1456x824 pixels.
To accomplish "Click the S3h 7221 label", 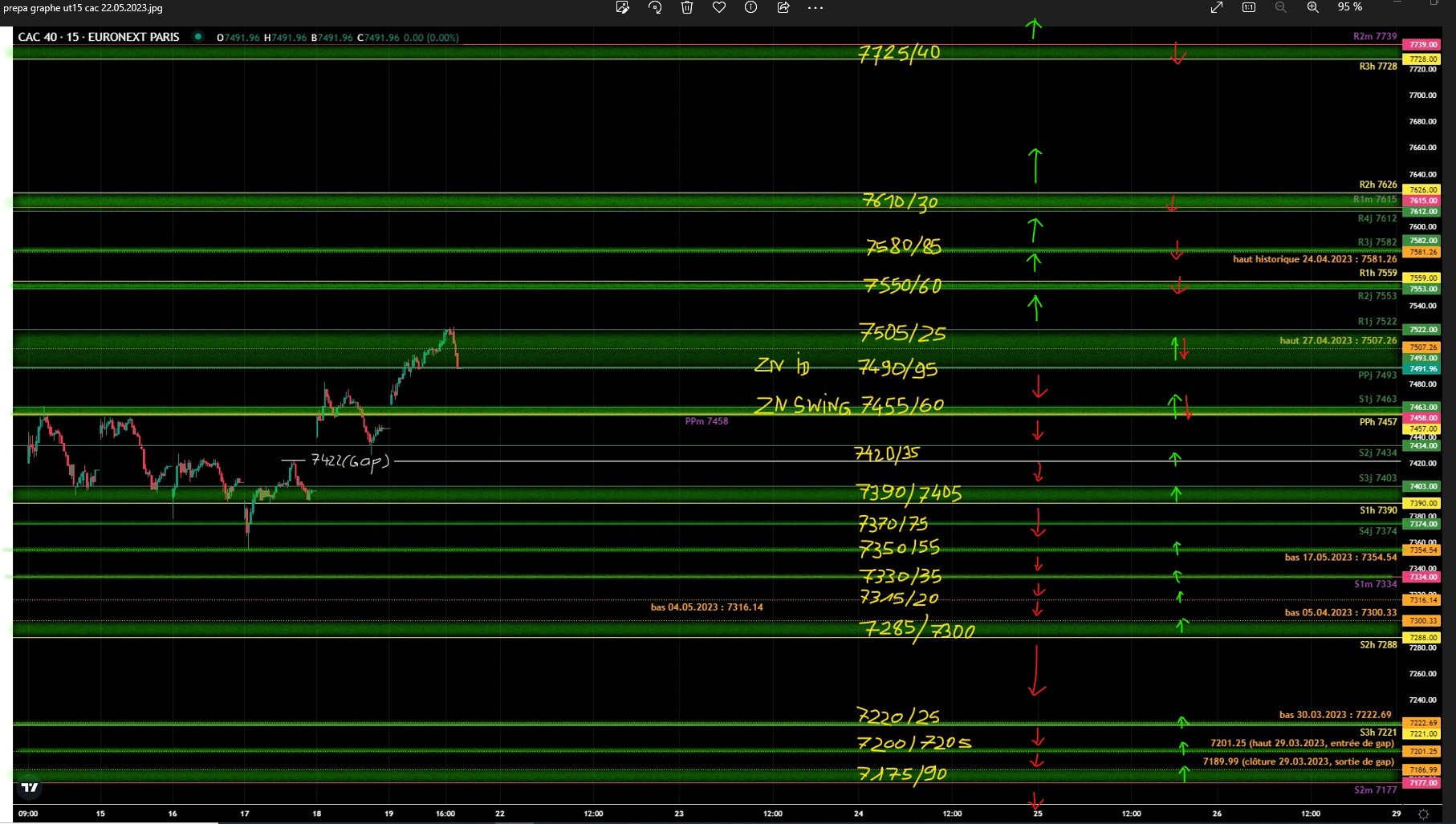I will [x=1378, y=733].
